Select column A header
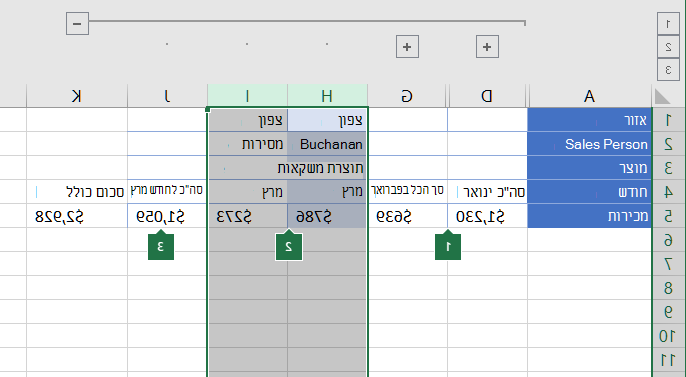 (x=589, y=96)
